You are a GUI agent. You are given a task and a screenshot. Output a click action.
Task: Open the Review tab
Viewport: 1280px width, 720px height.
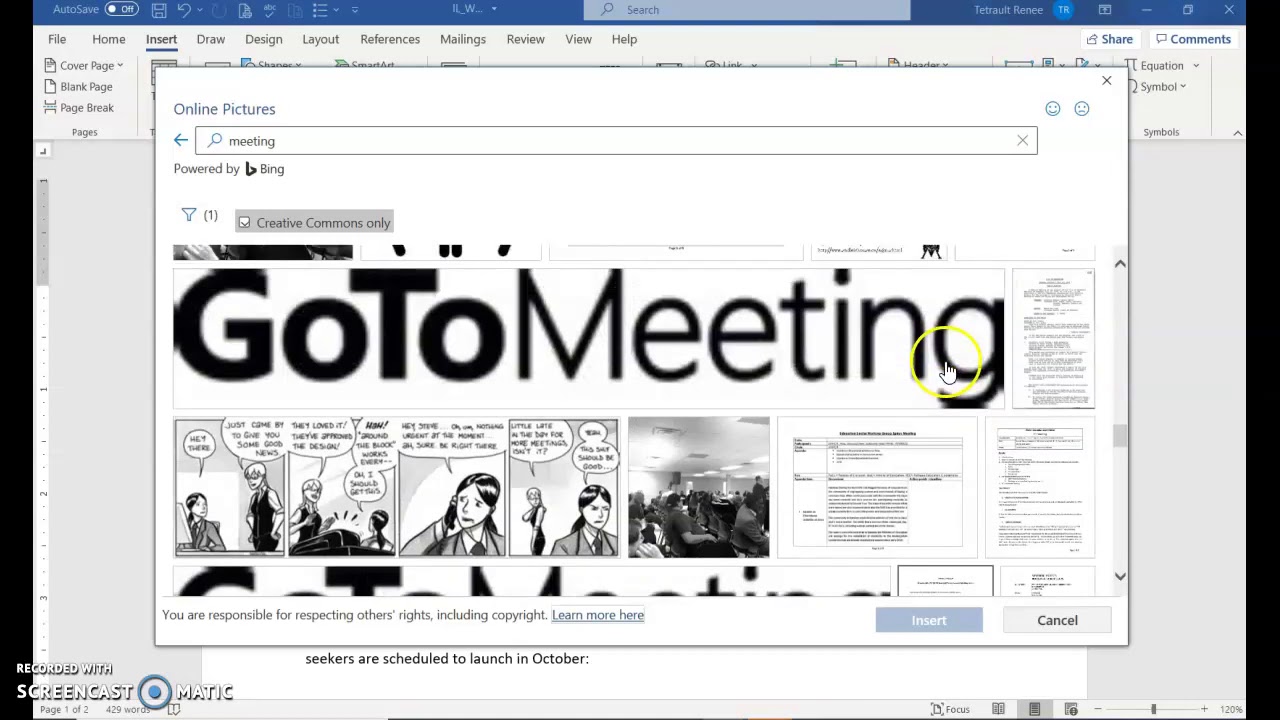coord(525,39)
